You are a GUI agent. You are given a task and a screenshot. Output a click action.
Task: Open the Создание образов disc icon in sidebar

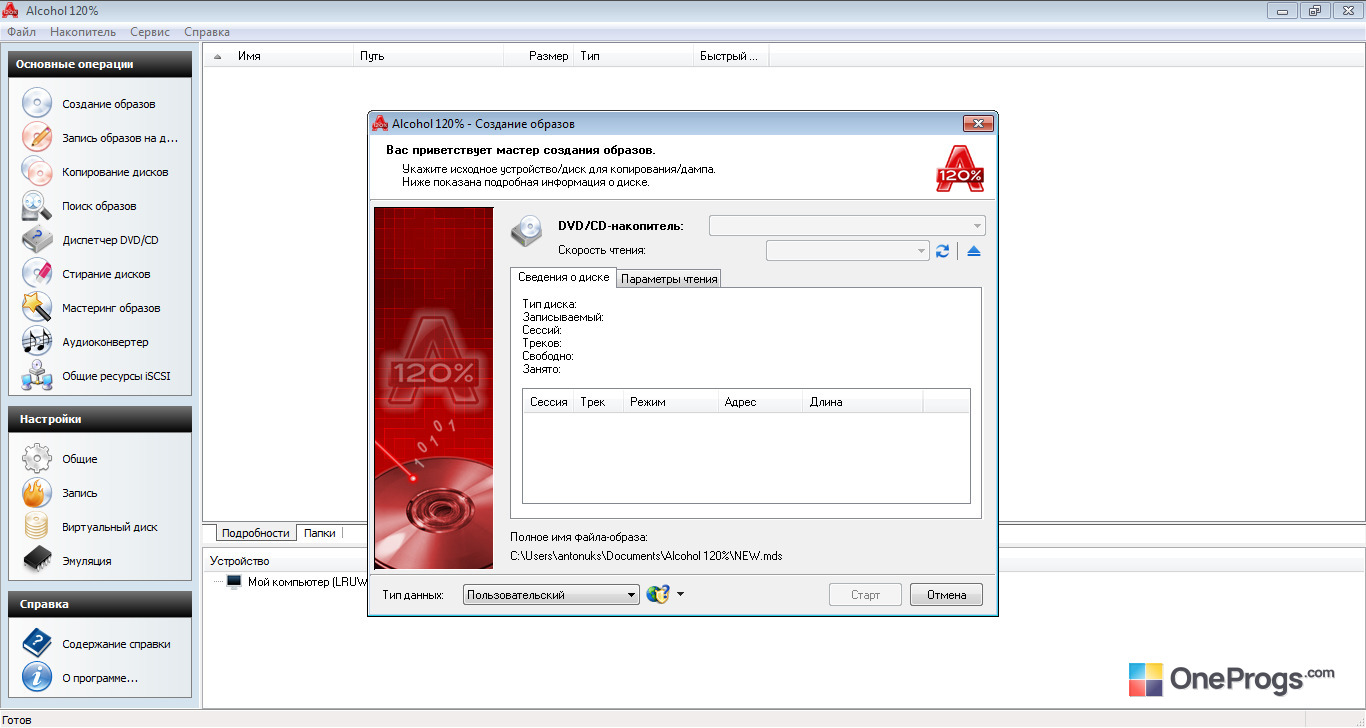coord(37,104)
